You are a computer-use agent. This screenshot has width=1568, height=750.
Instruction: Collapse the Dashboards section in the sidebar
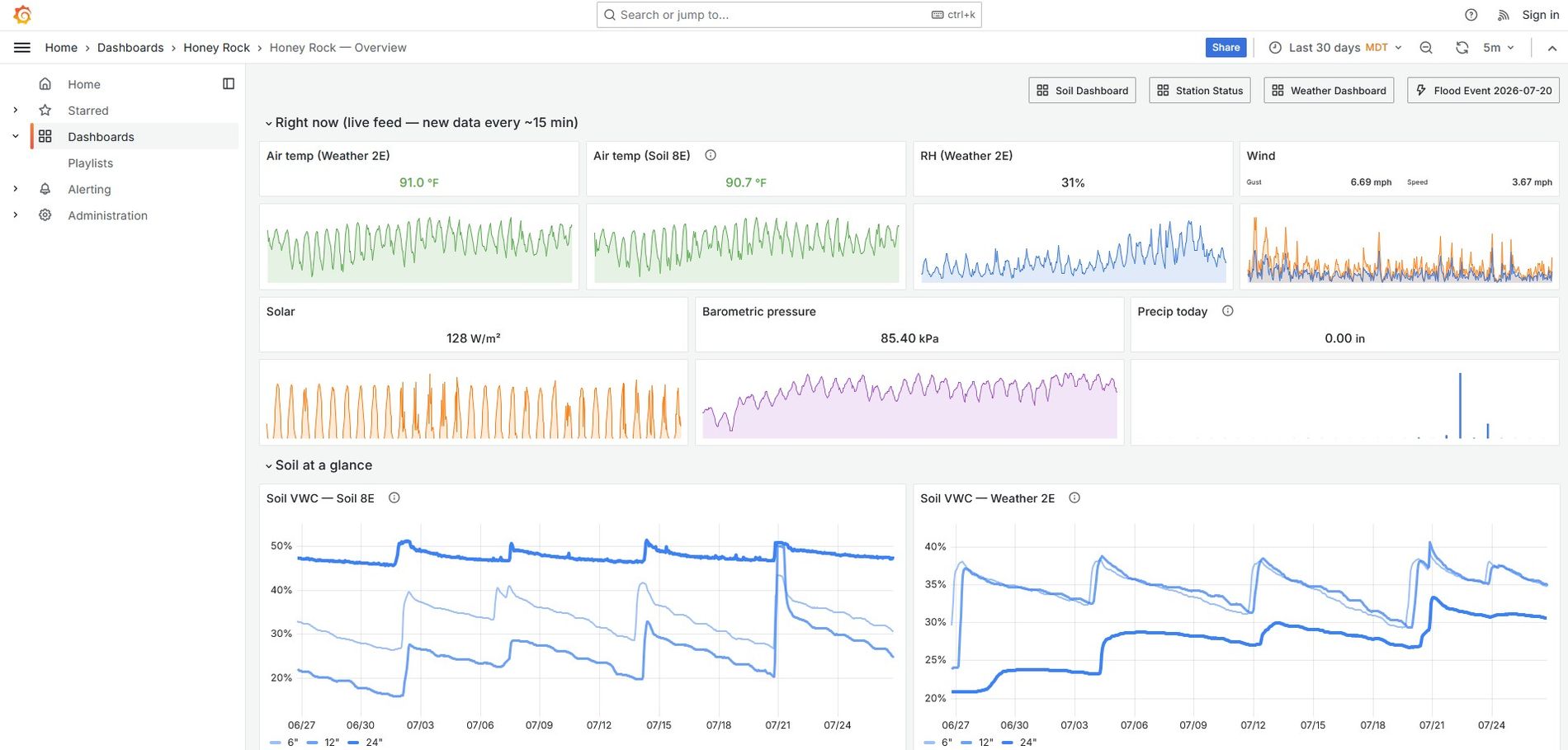click(x=15, y=137)
